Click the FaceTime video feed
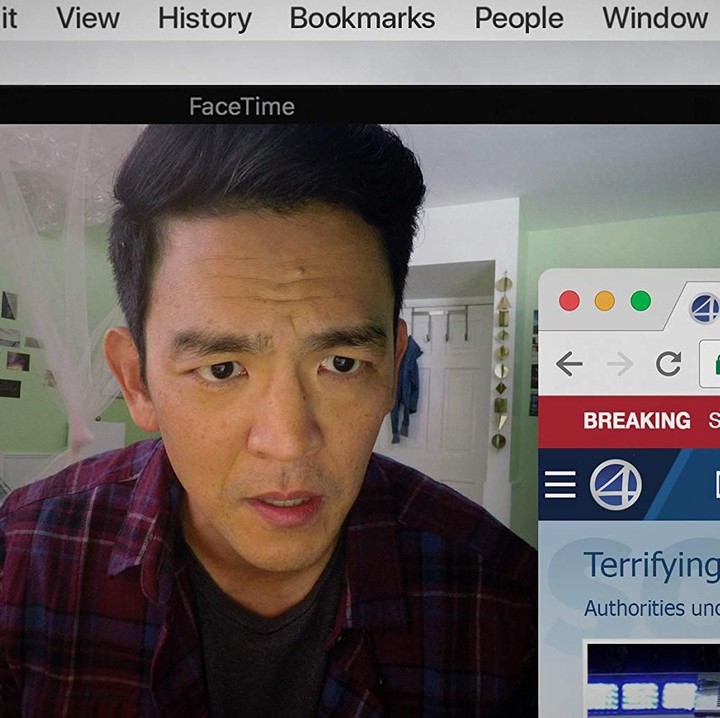 pyautogui.click(x=269, y=421)
